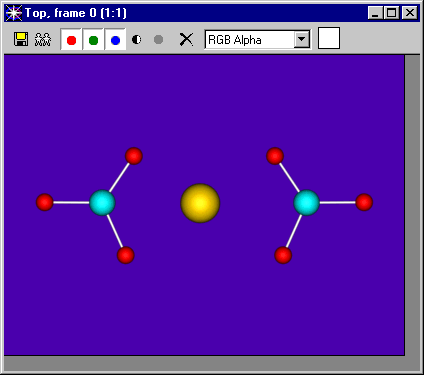Click the white color swatch
424x375 pixels.
[329, 38]
